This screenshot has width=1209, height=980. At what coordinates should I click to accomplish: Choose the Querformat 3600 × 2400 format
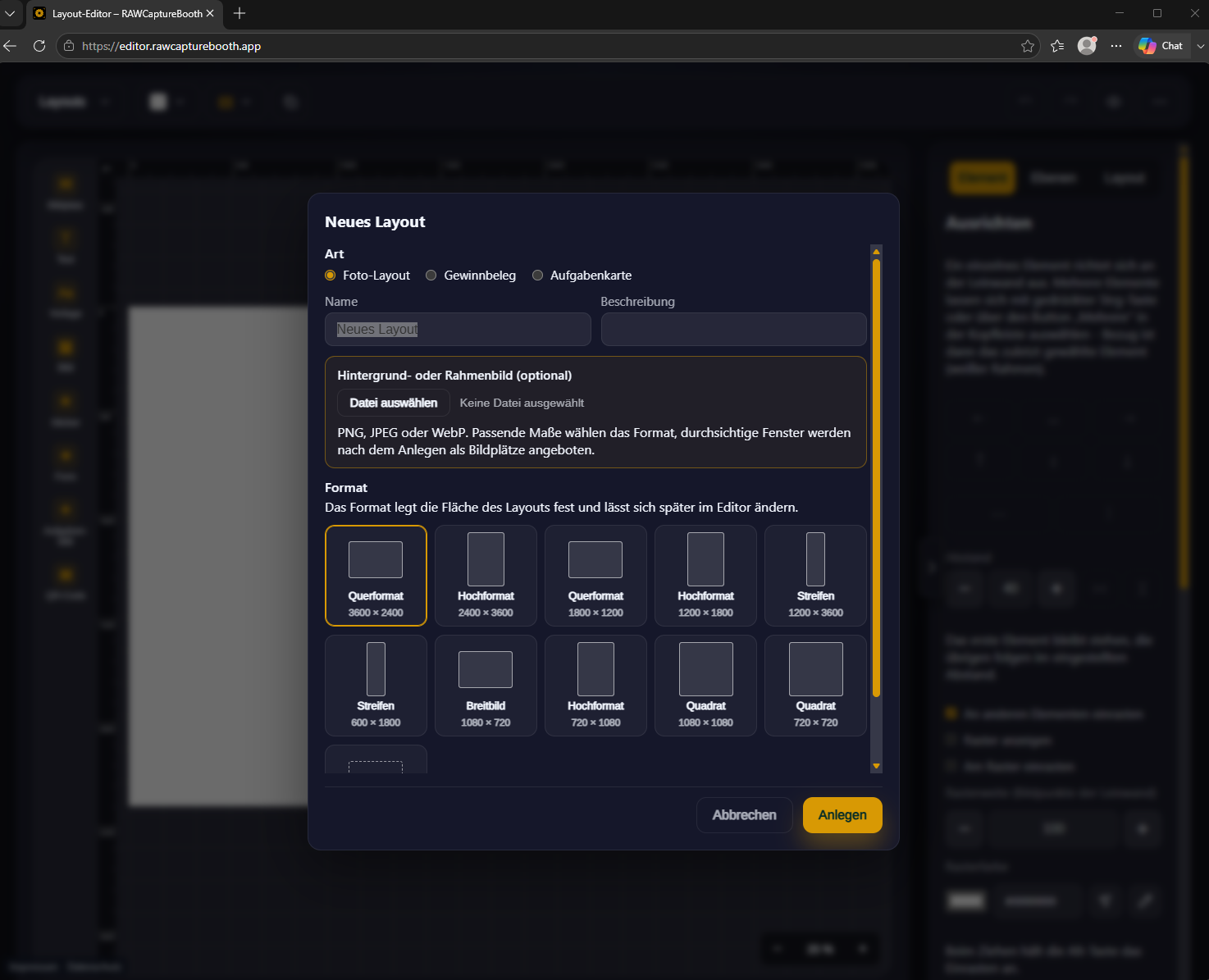tap(376, 576)
